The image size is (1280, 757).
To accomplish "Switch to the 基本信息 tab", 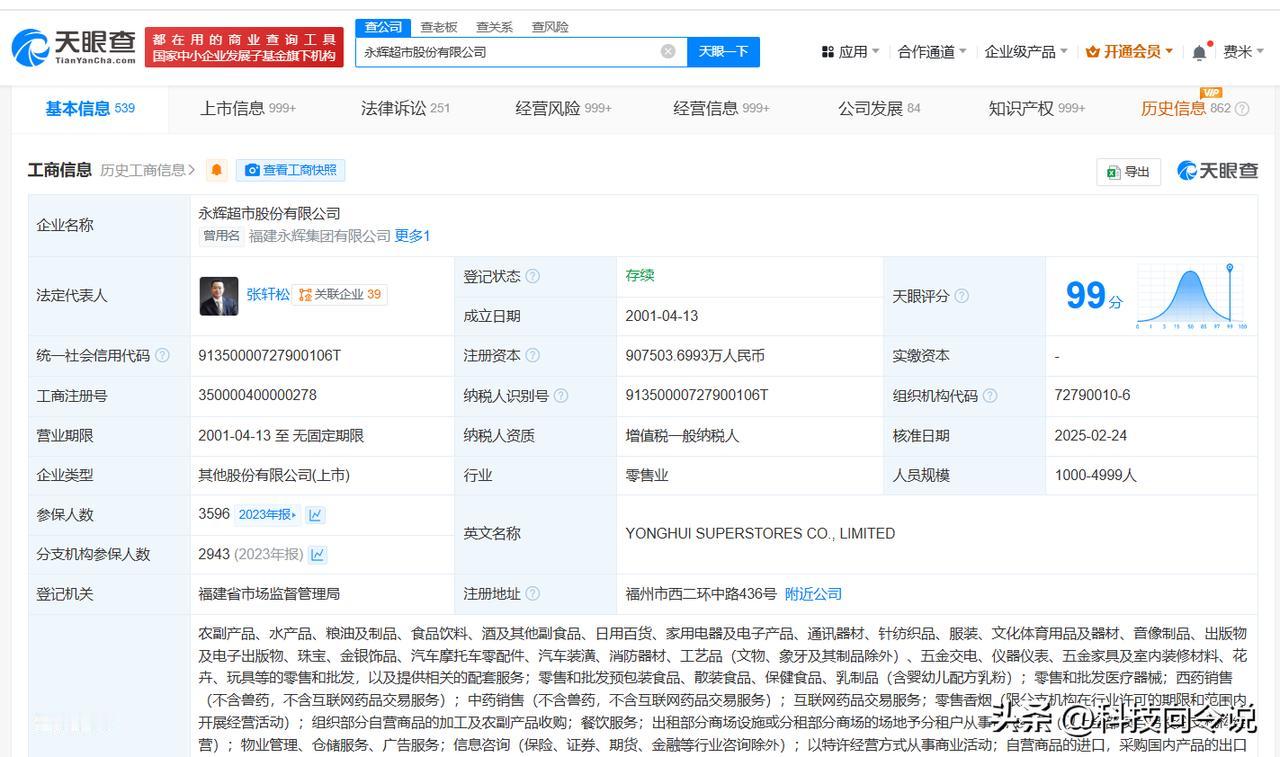I will pos(90,108).
